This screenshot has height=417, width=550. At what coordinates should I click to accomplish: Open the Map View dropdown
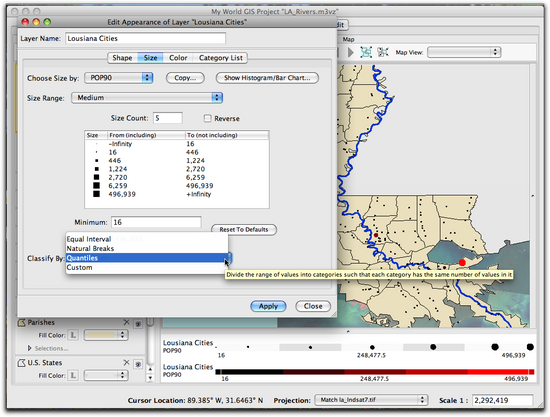[464, 53]
